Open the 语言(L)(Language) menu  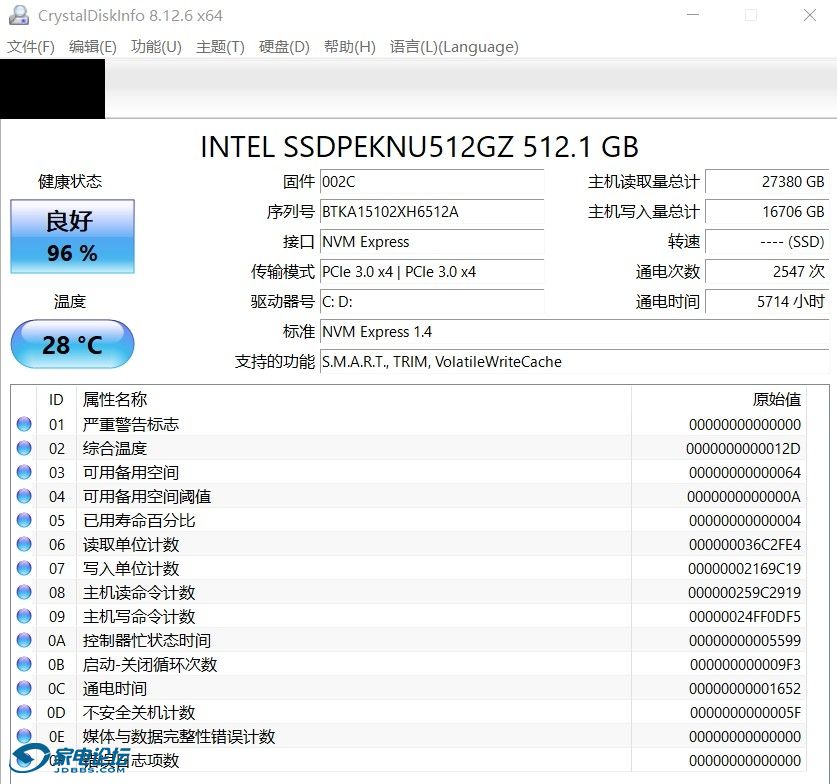click(x=454, y=47)
